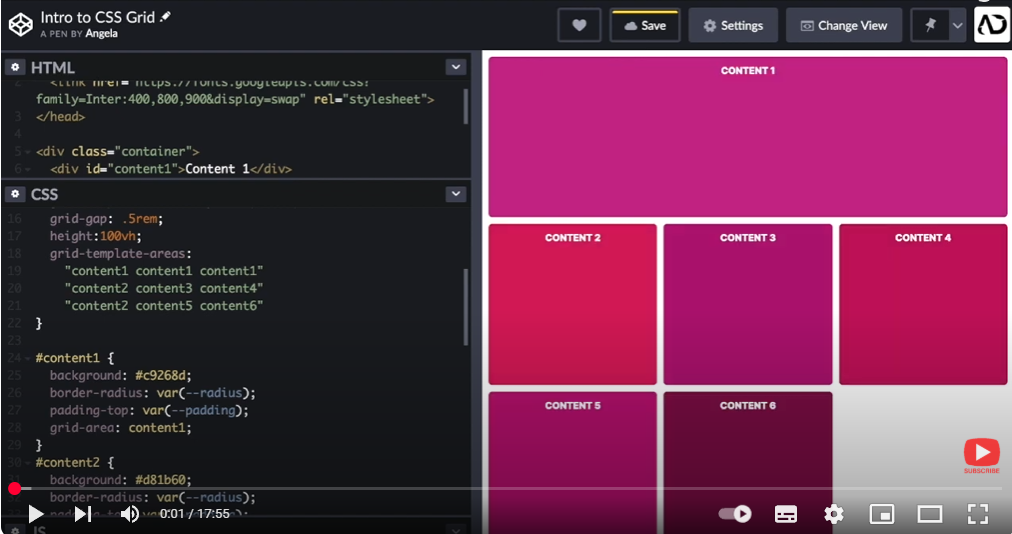Click '<div class="container">' HTML line
Viewport: 1012px width, 534px height.
(117, 151)
